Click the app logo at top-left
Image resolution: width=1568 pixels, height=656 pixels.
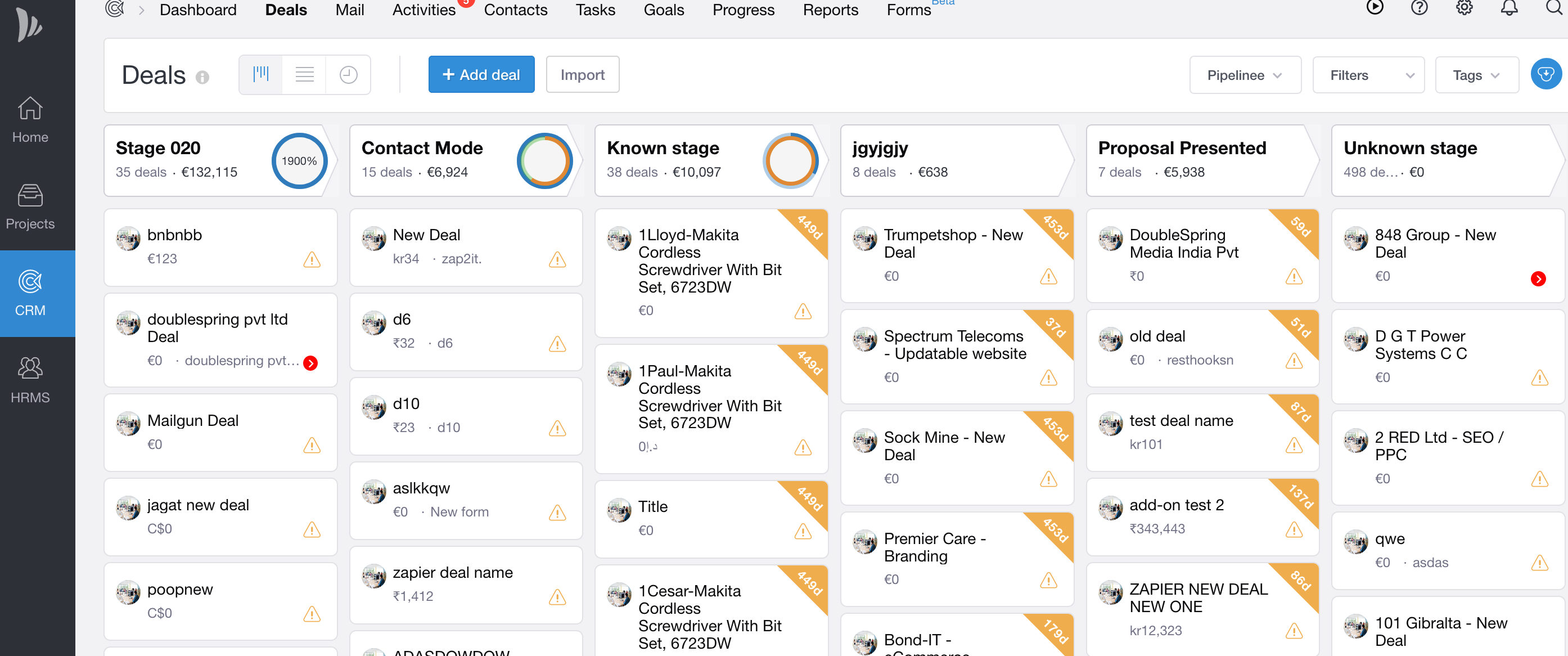[x=29, y=24]
